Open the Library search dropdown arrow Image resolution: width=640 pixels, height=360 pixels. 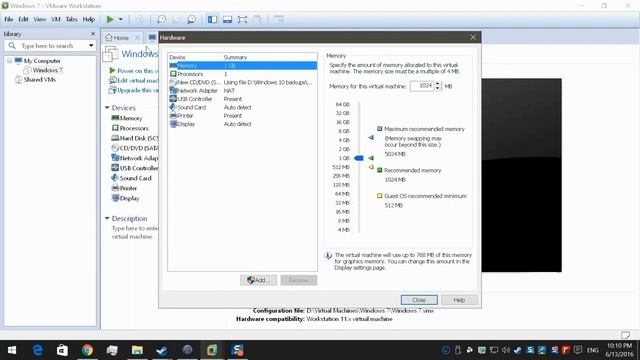(91, 46)
